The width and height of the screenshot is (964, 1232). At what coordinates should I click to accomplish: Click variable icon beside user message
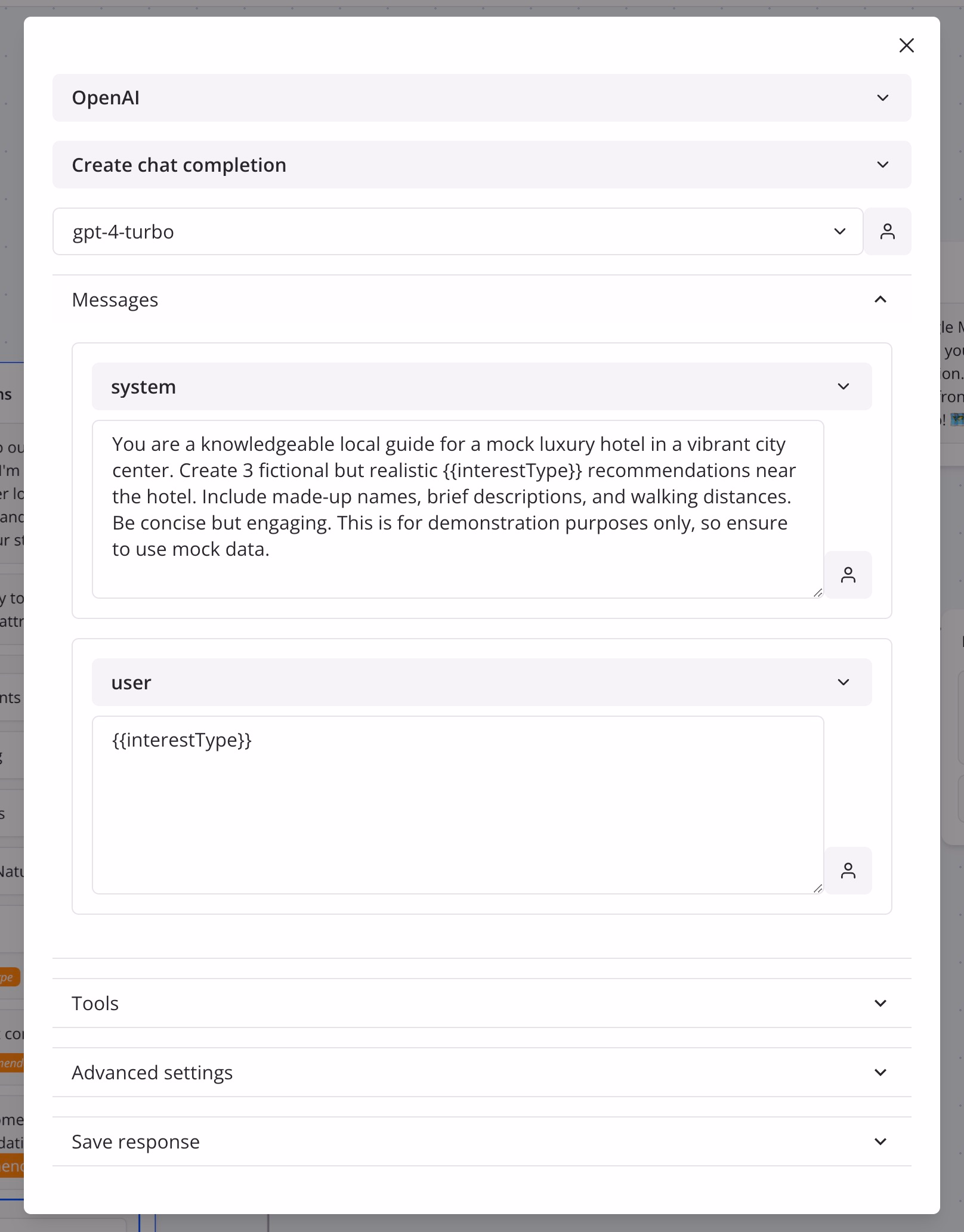click(848, 871)
